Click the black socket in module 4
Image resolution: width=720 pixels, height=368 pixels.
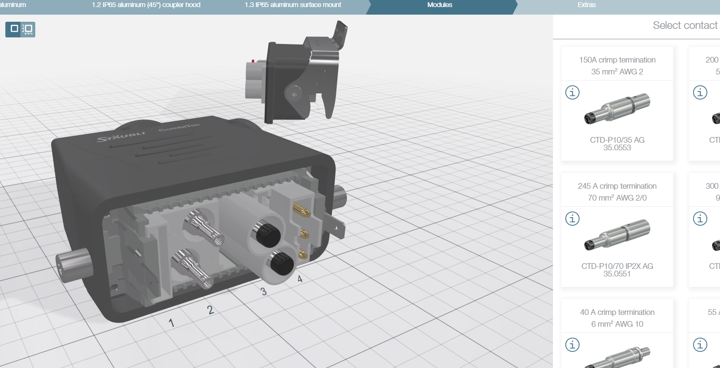point(281,264)
